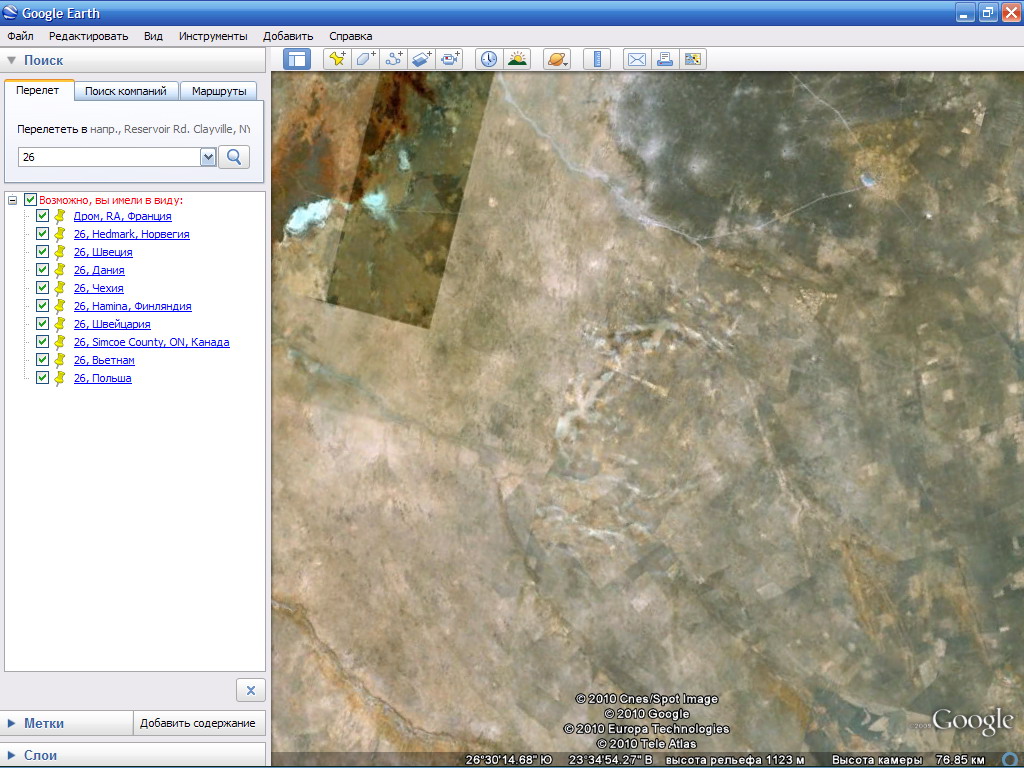Click the '26, Simcoe County, ON, Канада' link
The height and width of the screenshot is (768, 1024).
click(151, 342)
